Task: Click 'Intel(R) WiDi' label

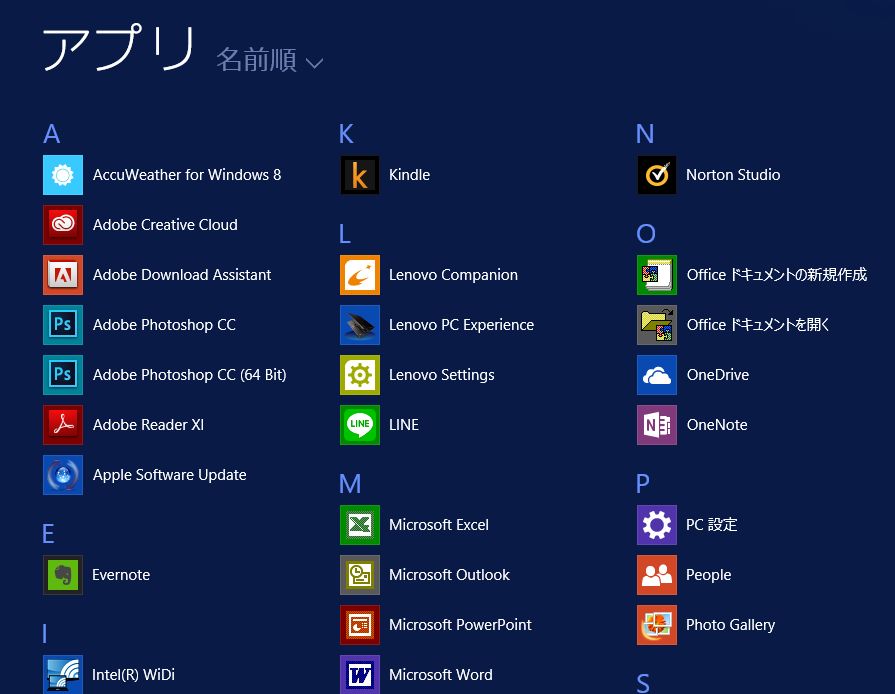Action: click(x=133, y=675)
